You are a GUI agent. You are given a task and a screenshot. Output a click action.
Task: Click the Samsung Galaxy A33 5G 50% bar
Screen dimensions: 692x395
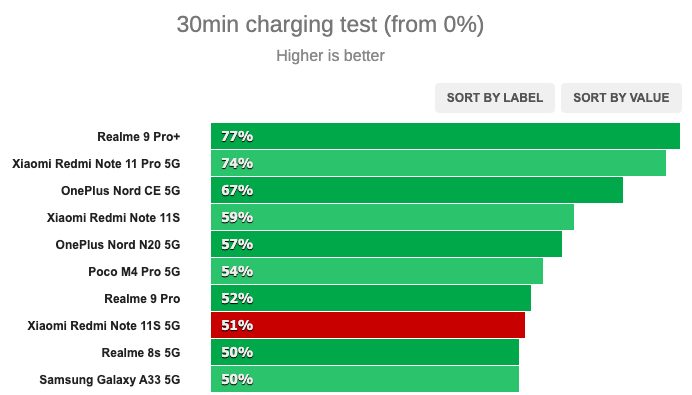tap(365, 379)
